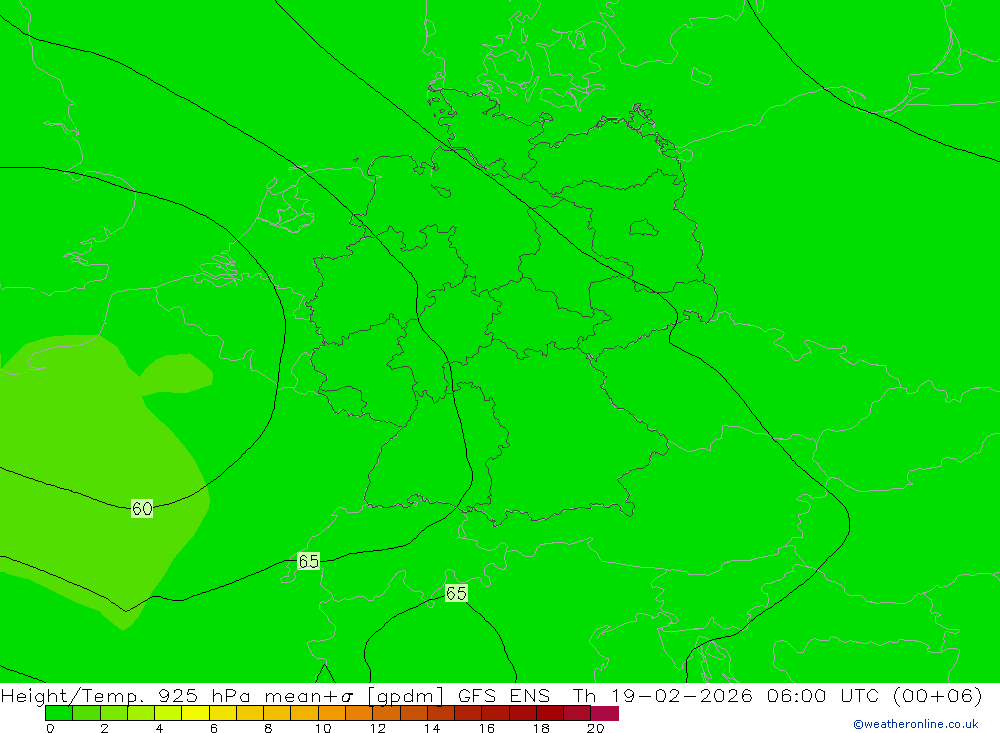Click the 'Height/Temp.' title text

(72, 695)
